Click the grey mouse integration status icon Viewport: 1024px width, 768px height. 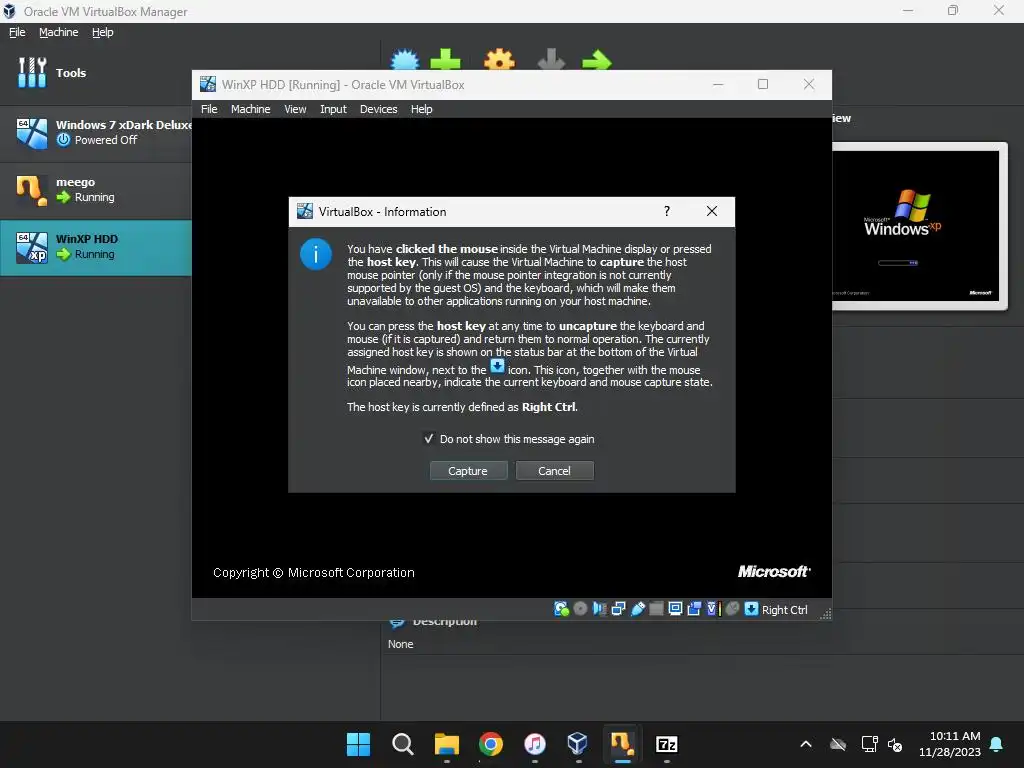point(733,609)
